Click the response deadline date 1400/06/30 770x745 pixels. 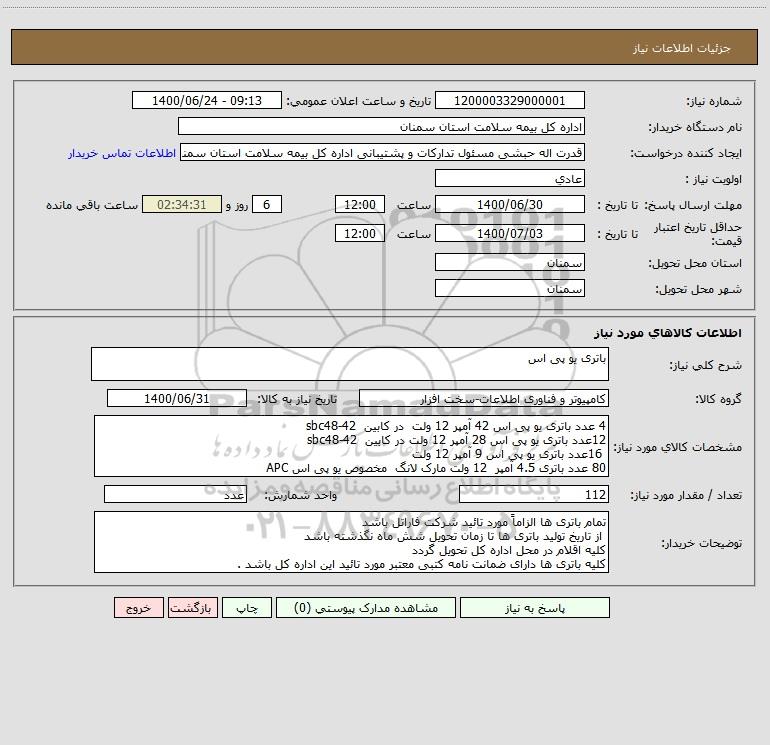click(x=510, y=204)
